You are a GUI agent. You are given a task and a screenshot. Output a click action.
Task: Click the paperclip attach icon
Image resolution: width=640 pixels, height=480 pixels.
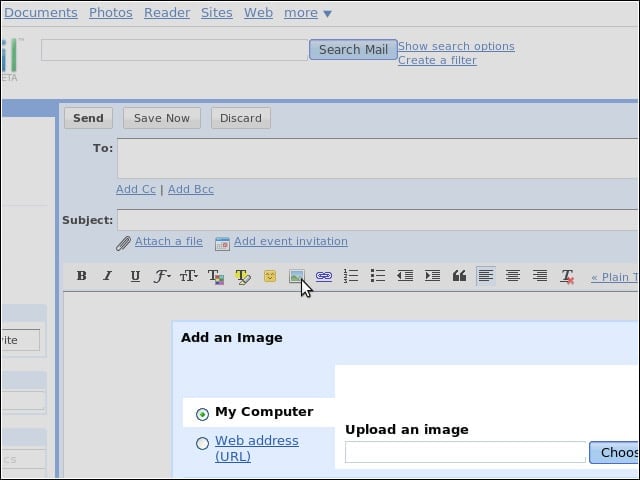click(x=123, y=243)
